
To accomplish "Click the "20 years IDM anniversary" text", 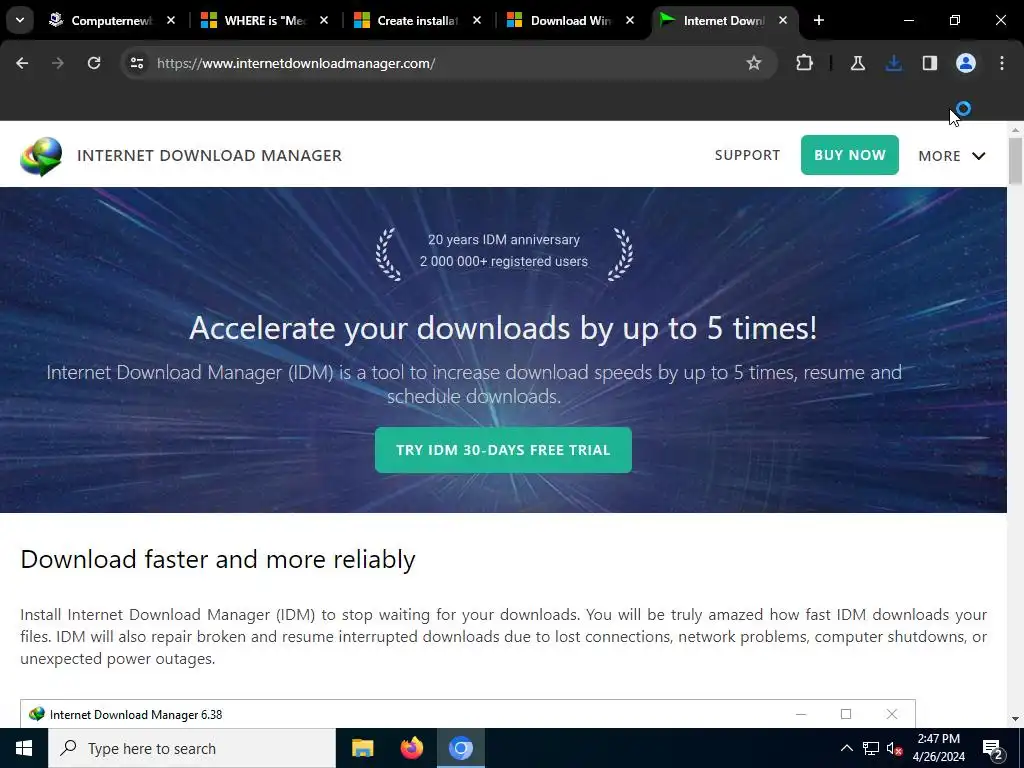I will [x=504, y=240].
